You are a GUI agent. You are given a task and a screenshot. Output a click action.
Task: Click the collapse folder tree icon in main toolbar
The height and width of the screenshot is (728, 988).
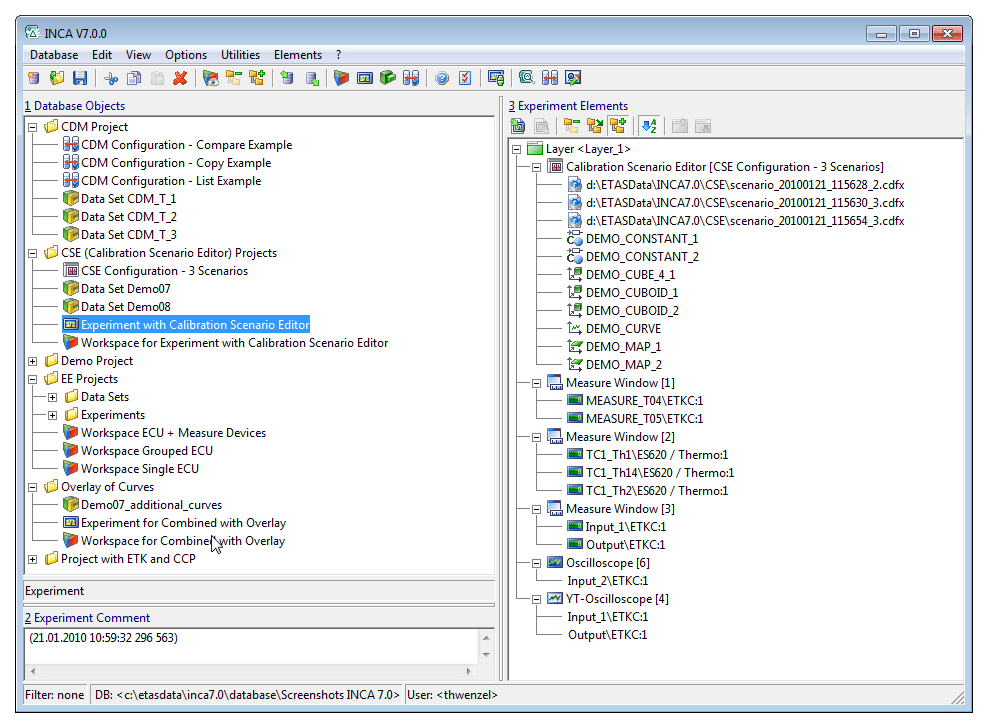pos(234,78)
